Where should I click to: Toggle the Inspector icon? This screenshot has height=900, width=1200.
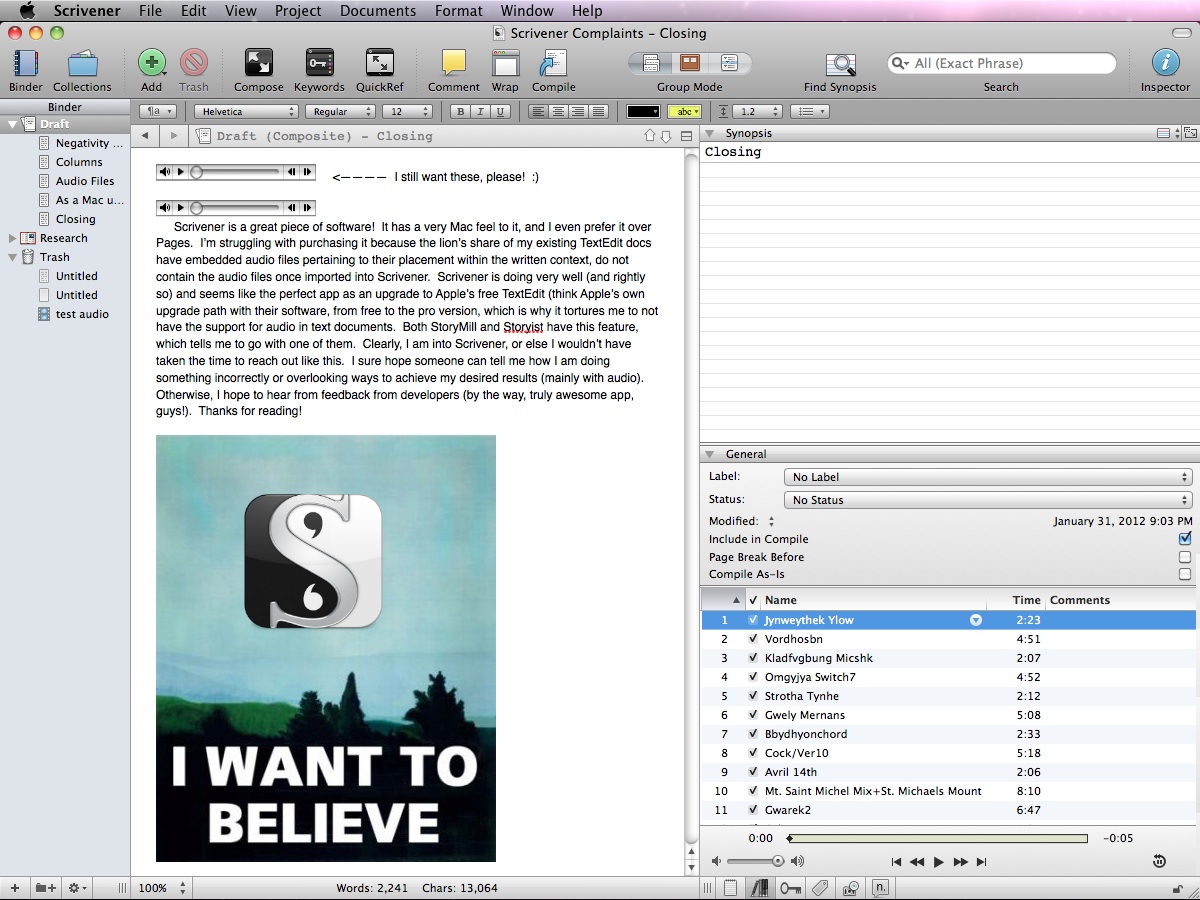[1165, 63]
